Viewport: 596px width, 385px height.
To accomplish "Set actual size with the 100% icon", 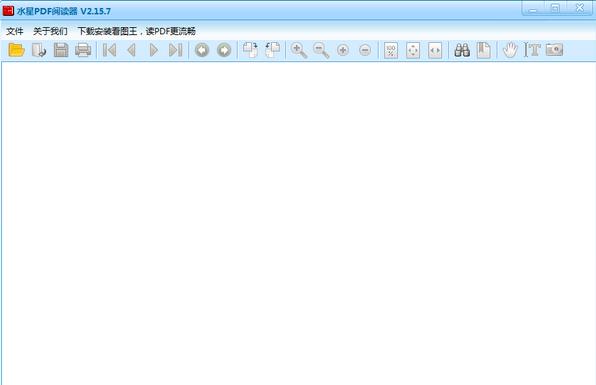I will [x=391, y=50].
